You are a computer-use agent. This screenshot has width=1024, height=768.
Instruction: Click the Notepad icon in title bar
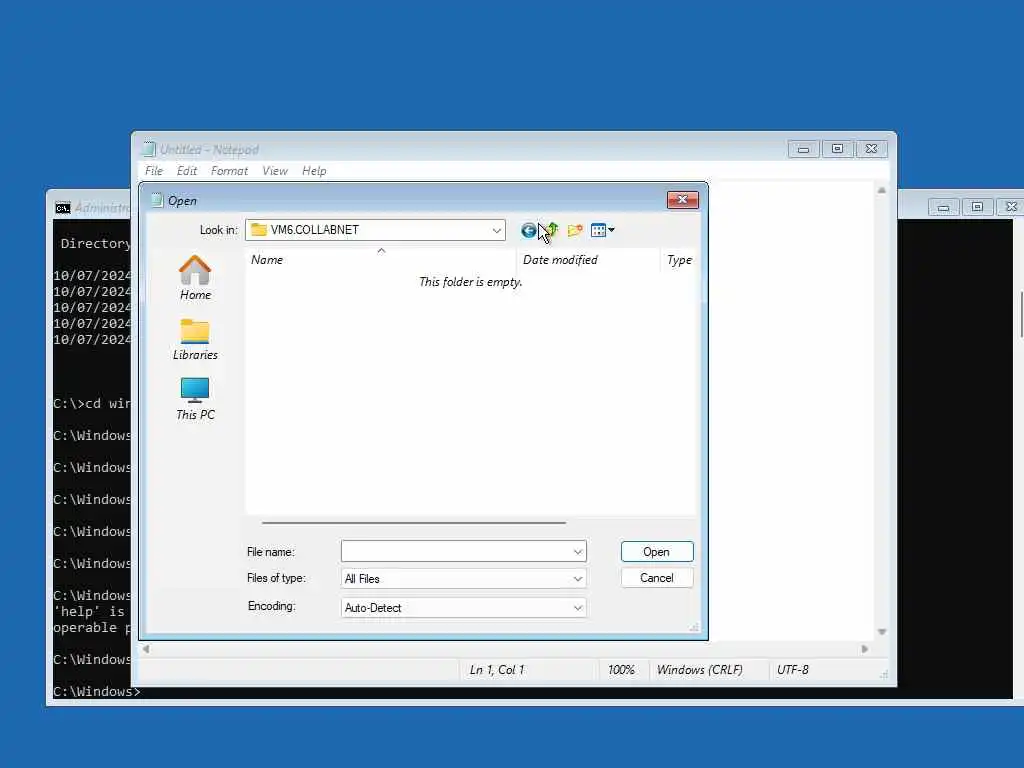click(149, 150)
